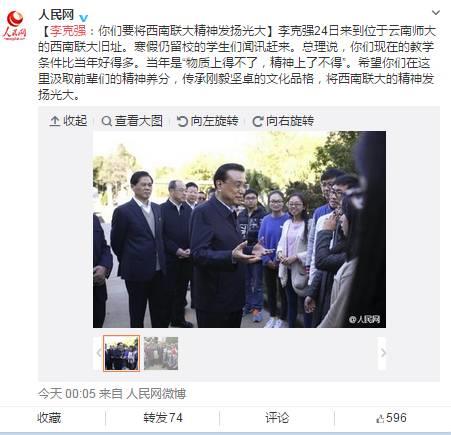Click 转发 74 to repost

tap(163, 418)
